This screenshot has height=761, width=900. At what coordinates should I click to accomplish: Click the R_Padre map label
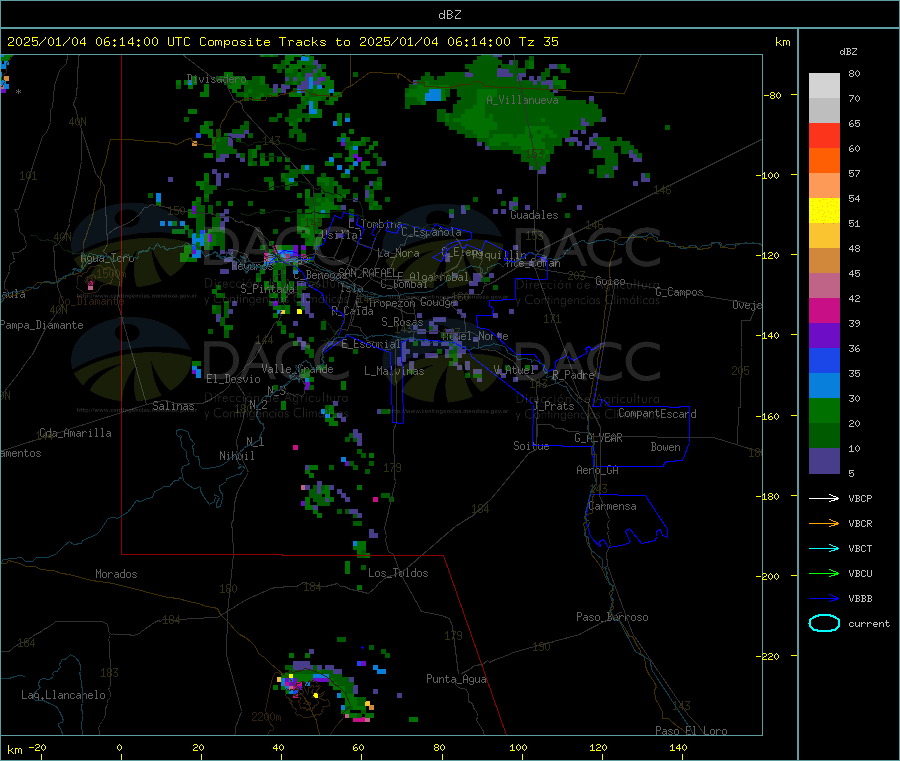click(x=573, y=375)
